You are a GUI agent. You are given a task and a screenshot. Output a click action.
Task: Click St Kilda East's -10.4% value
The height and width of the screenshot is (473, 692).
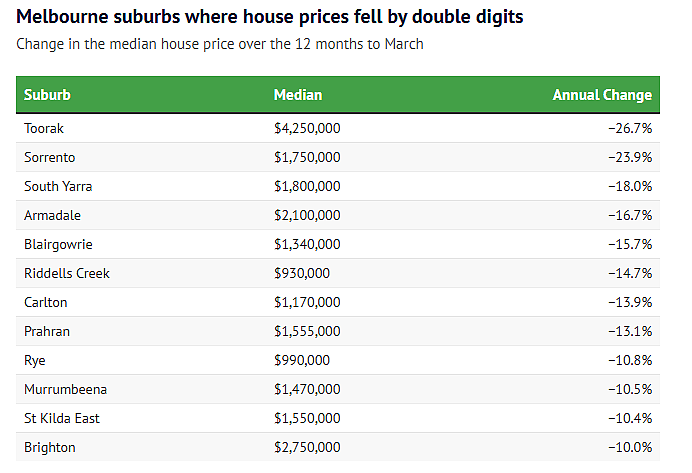coord(630,418)
